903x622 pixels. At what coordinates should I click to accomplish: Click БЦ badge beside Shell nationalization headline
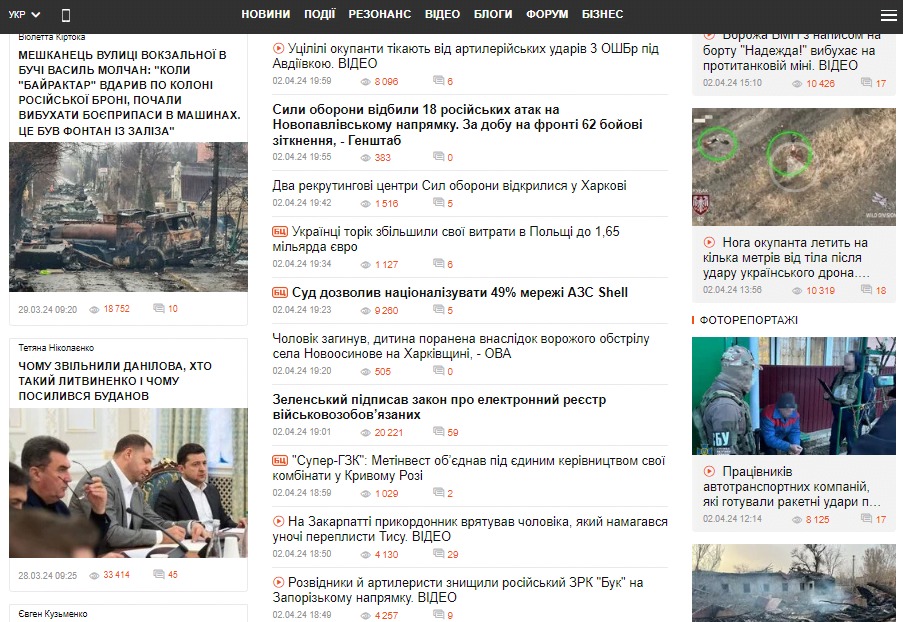point(280,293)
